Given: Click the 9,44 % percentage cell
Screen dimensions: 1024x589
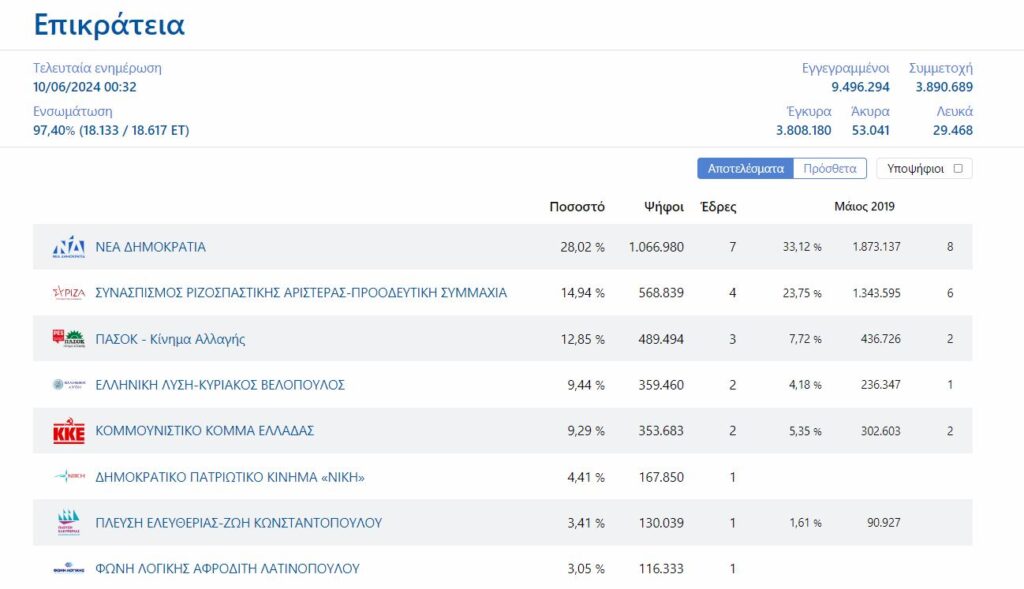Looking at the screenshot, I should point(586,385).
